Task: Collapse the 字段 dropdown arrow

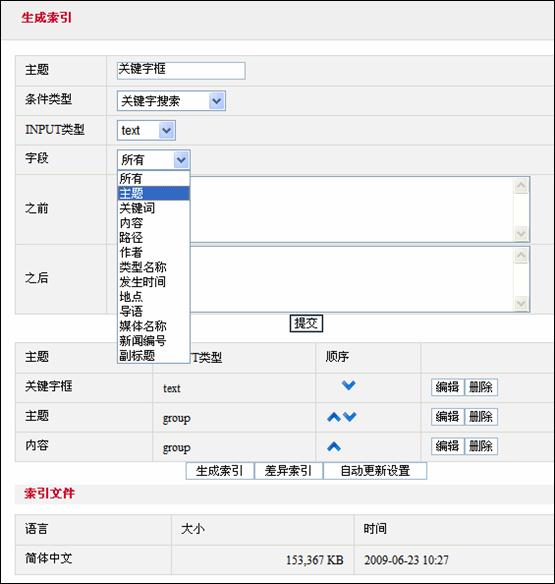Action: point(181,160)
